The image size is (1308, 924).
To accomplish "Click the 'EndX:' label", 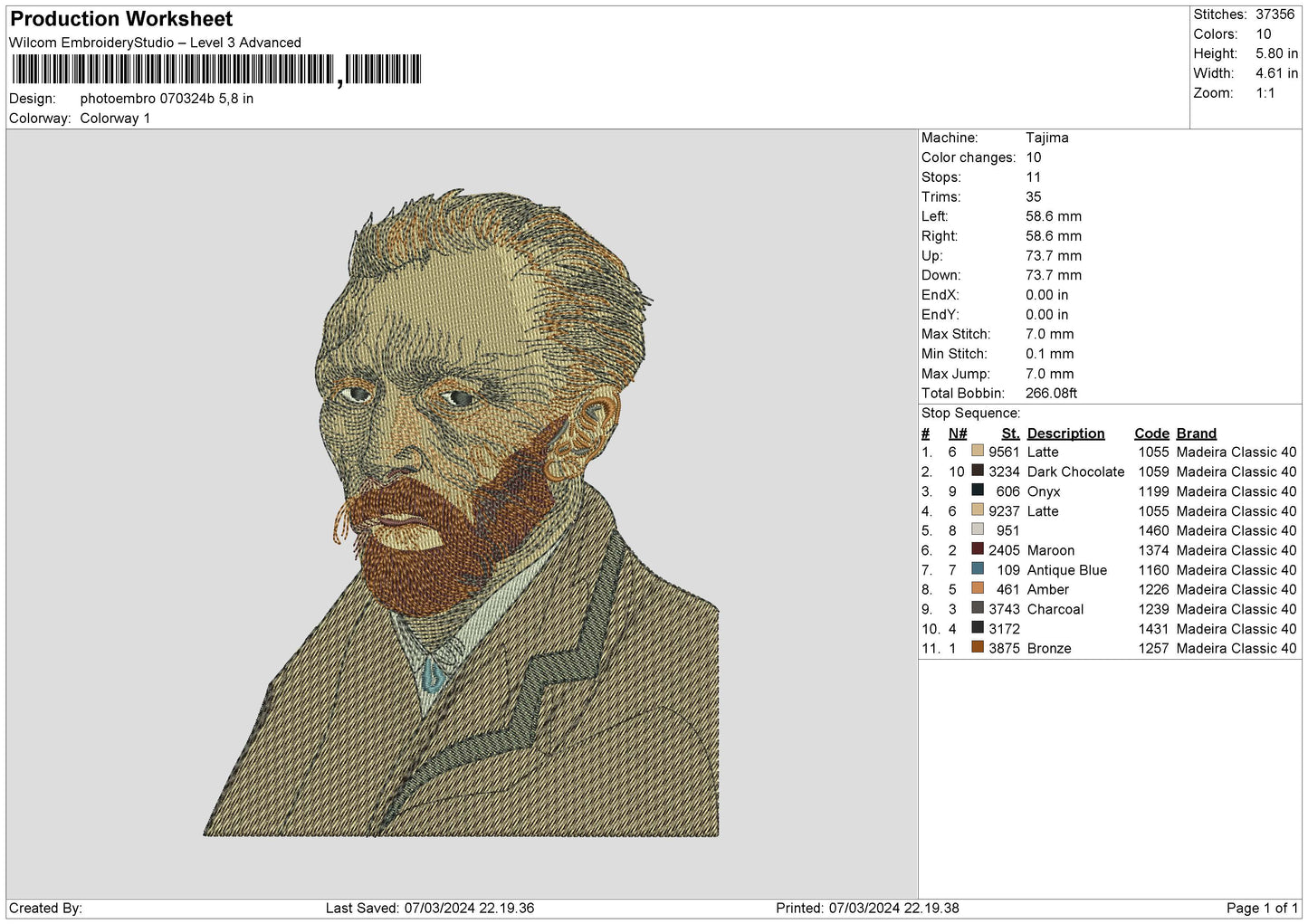I will click(940, 295).
